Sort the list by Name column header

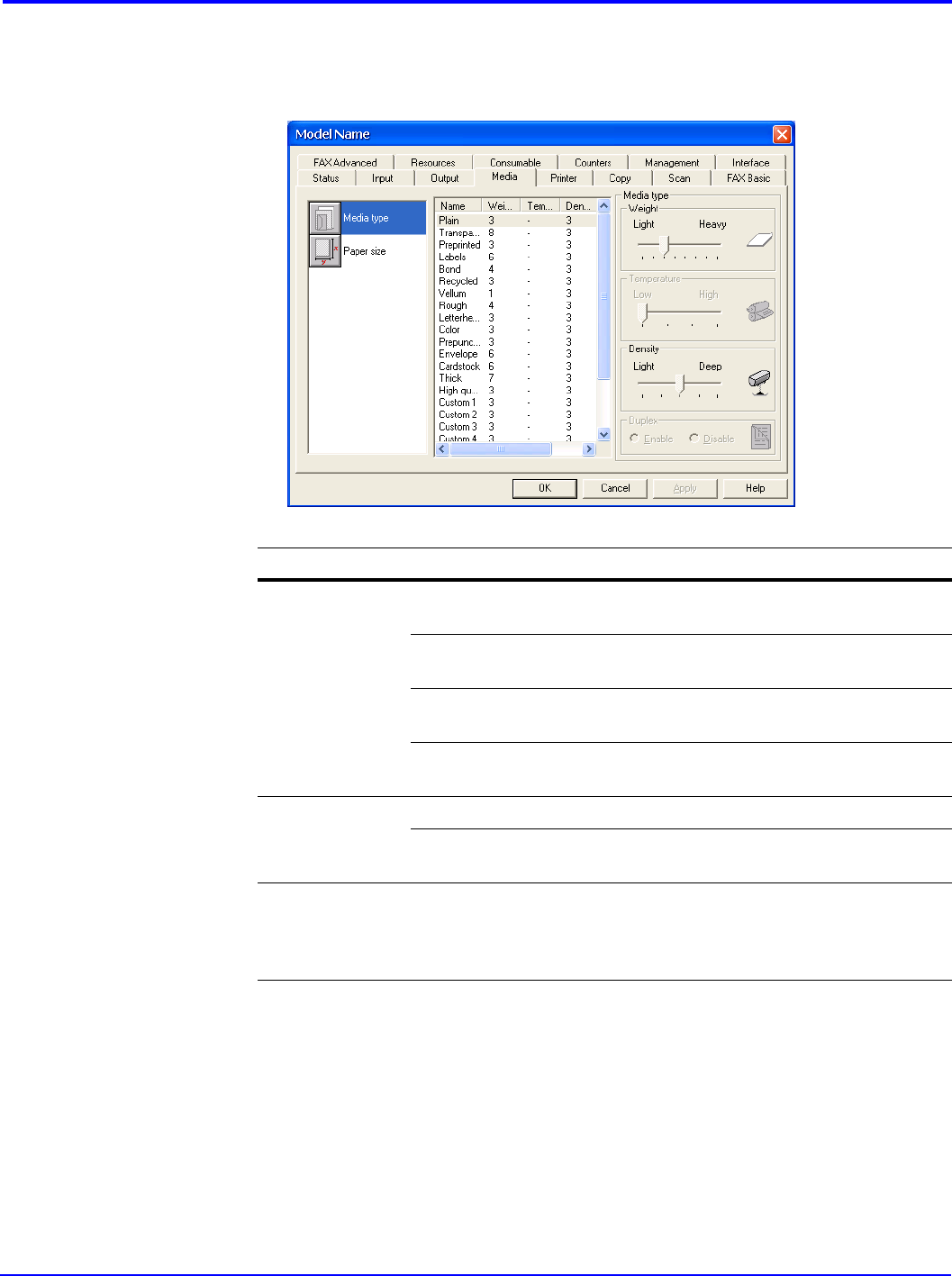pos(458,206)
